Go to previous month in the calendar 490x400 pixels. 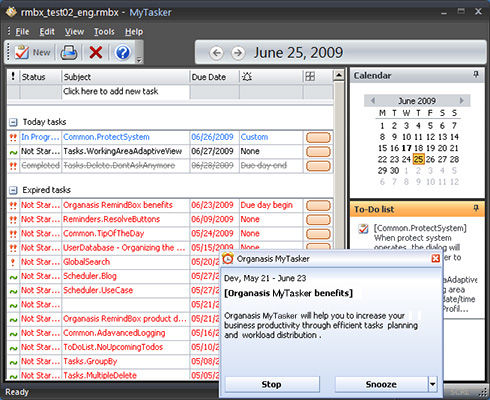373,101
